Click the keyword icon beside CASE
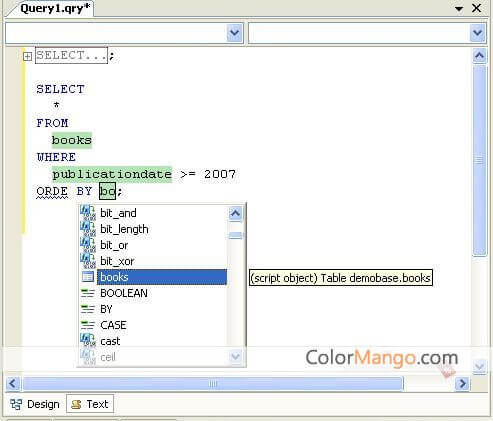Image resolution: width=493 pixels, height=421 pixels. 88,325
